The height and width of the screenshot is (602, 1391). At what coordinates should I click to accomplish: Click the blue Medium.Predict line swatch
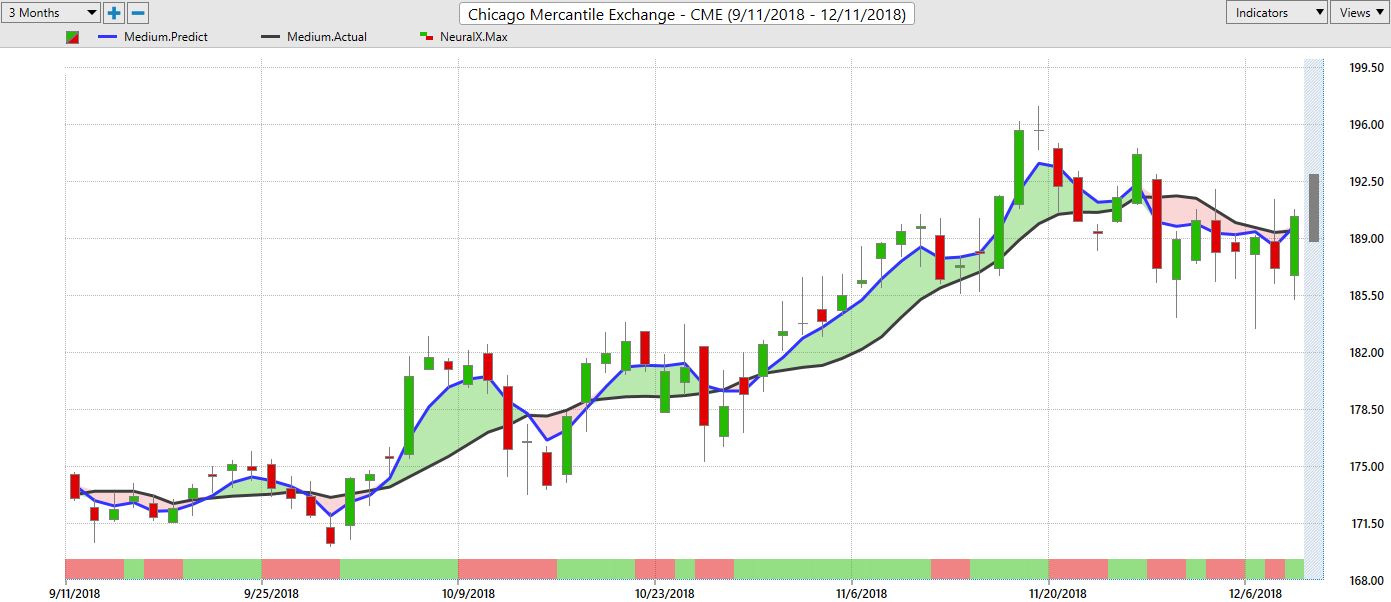pos(108,37)
